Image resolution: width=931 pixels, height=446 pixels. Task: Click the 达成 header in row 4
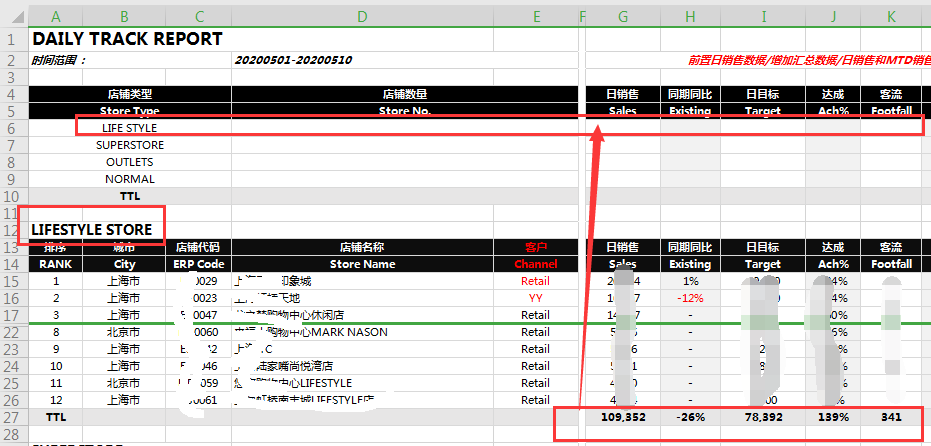coord(833,94)
